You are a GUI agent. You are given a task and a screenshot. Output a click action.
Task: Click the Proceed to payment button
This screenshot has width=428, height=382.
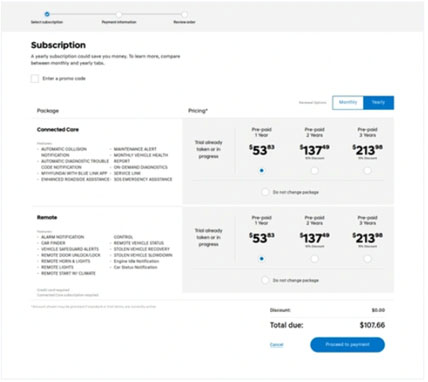[x=347, y=345]
